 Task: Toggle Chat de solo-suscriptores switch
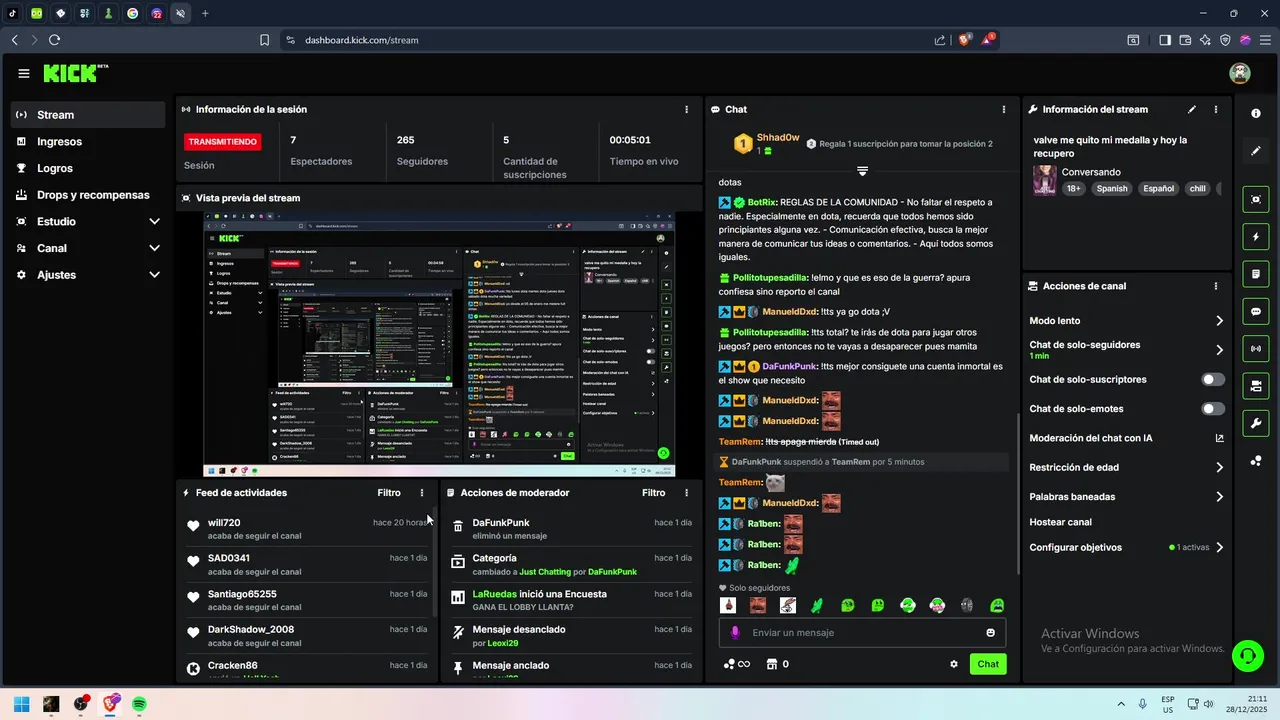pyautogui.click(x=1213, y=380)
